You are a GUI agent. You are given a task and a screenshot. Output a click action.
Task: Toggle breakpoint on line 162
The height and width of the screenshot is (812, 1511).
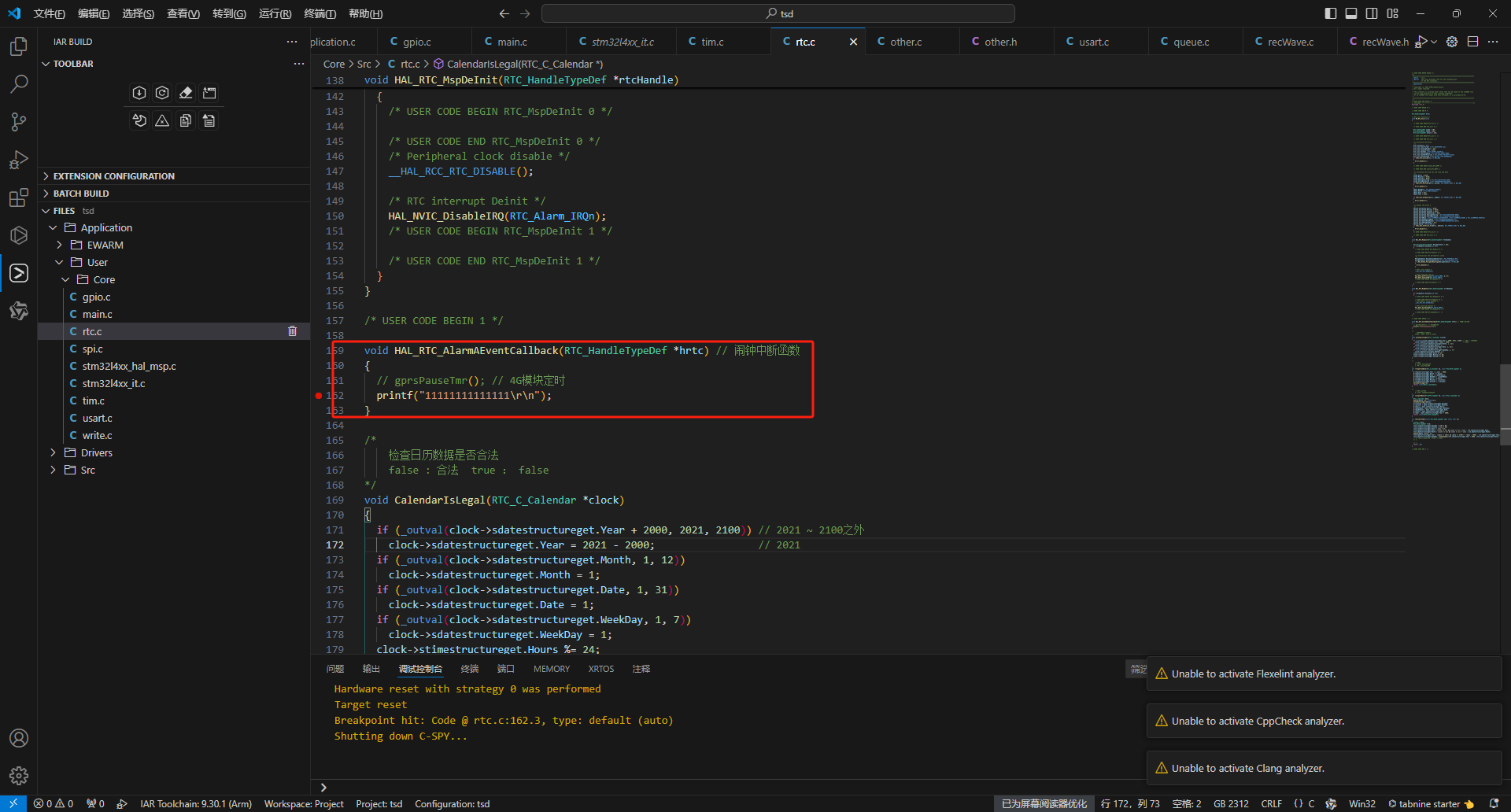pyautogui.click(x=319, y=396)
